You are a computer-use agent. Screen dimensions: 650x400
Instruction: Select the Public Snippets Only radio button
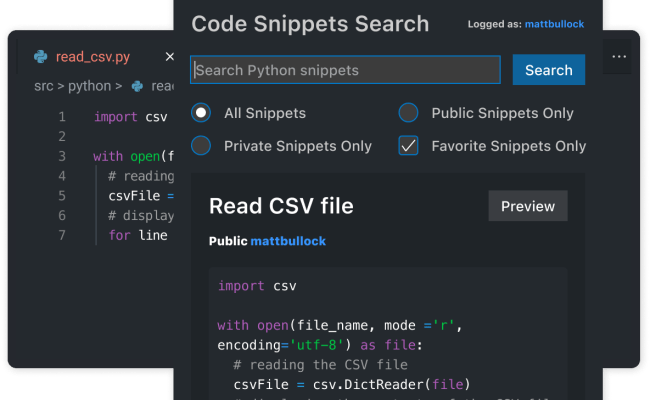(x=408, y=113)
